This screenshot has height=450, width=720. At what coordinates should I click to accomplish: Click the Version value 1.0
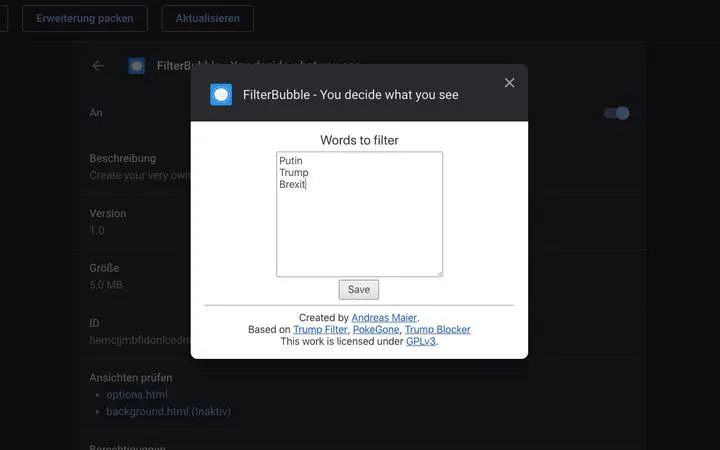point(97,231)
